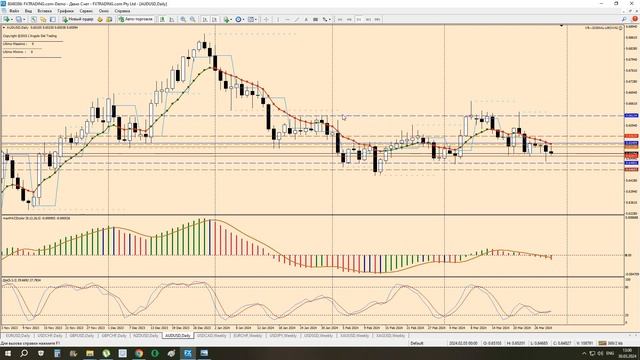Switch to the USDJPY,Weekly chart tab

pos(283,336)
